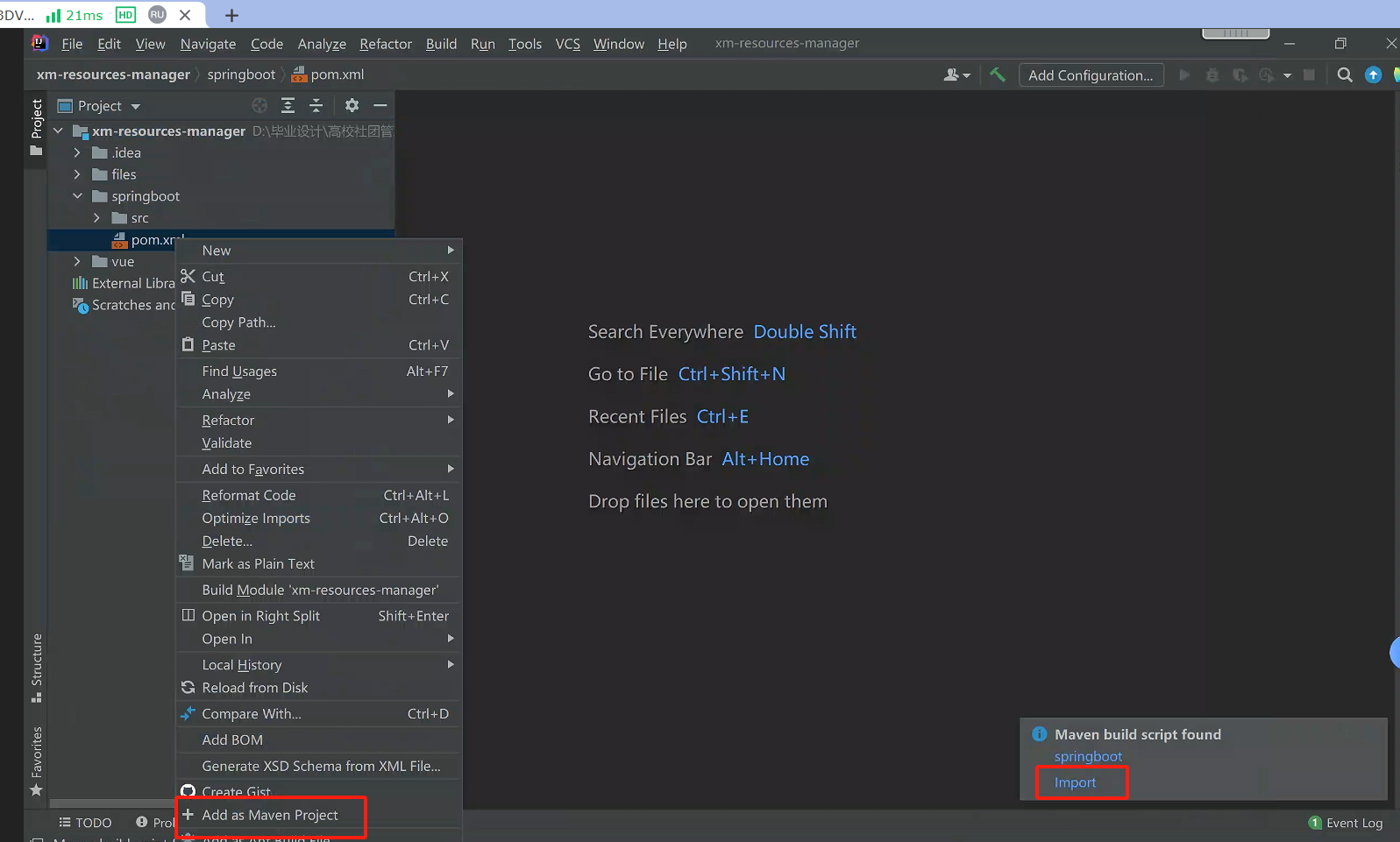
Task: Click the Stop square icon in toolbar
Action: [1309, 75]
